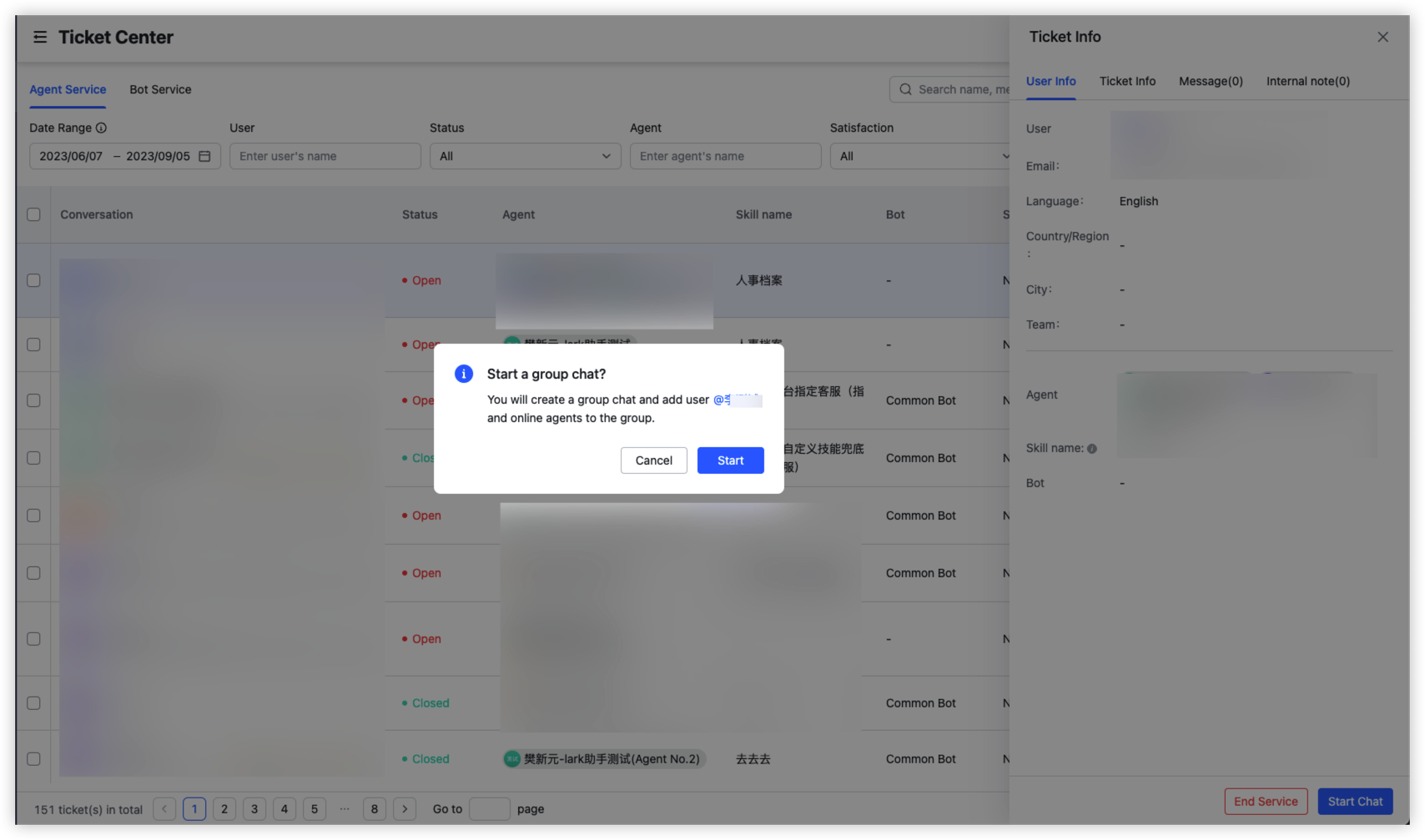Screen dimensions: 1425x840
Task: Click the Skill name info icon
Action: coord(1092,449)
